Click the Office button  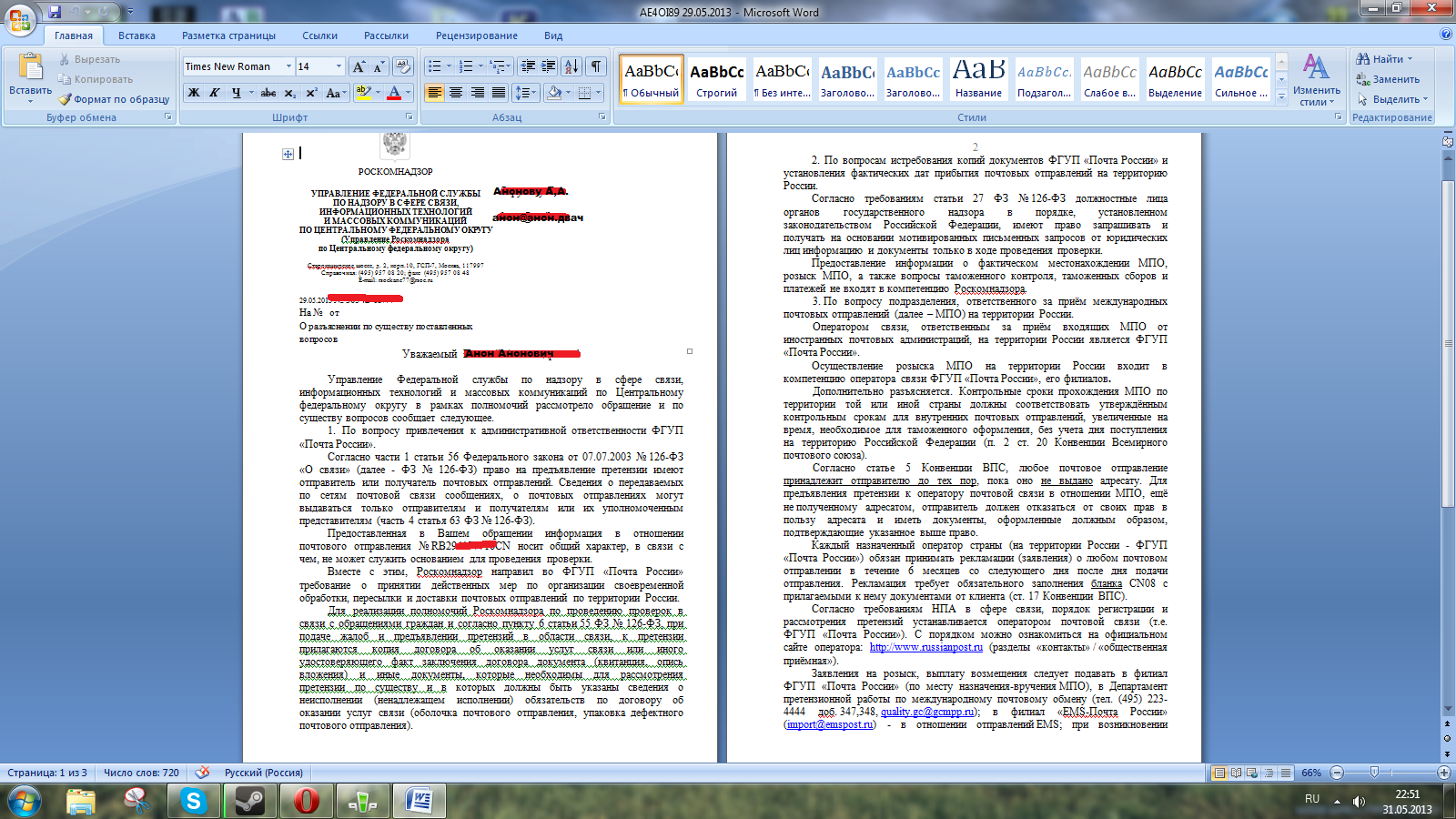(x=20, y=19)
